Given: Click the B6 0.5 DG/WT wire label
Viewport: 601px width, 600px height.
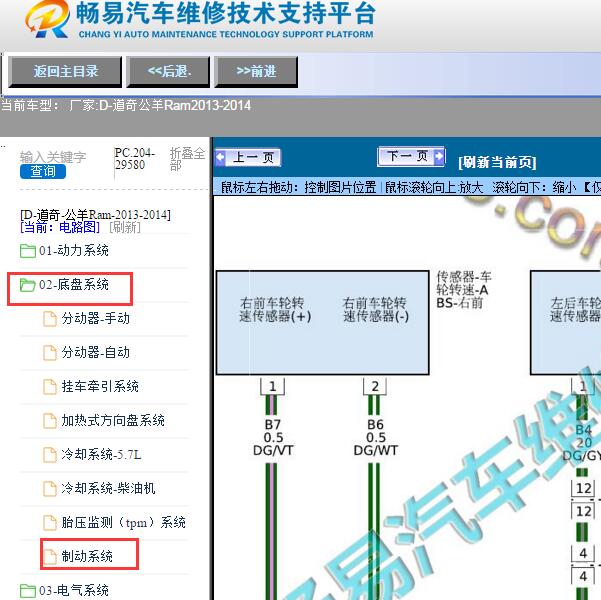Looking at the screenshot, I should (x=376, y=437).
